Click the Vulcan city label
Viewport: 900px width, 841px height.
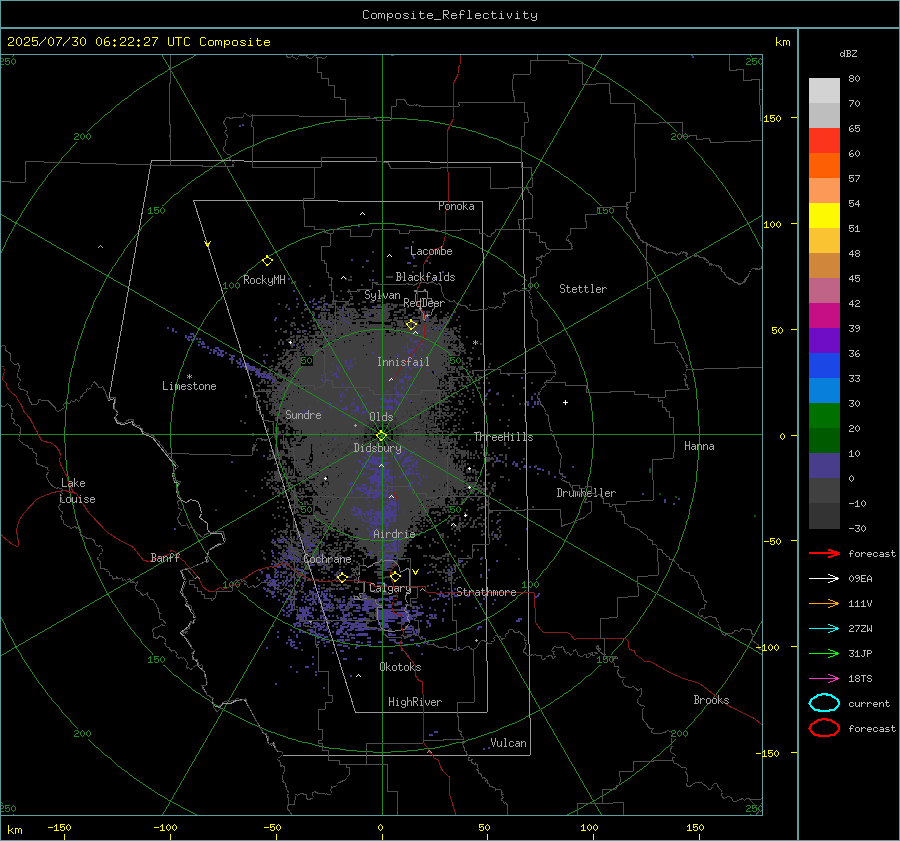pos(508,743)
